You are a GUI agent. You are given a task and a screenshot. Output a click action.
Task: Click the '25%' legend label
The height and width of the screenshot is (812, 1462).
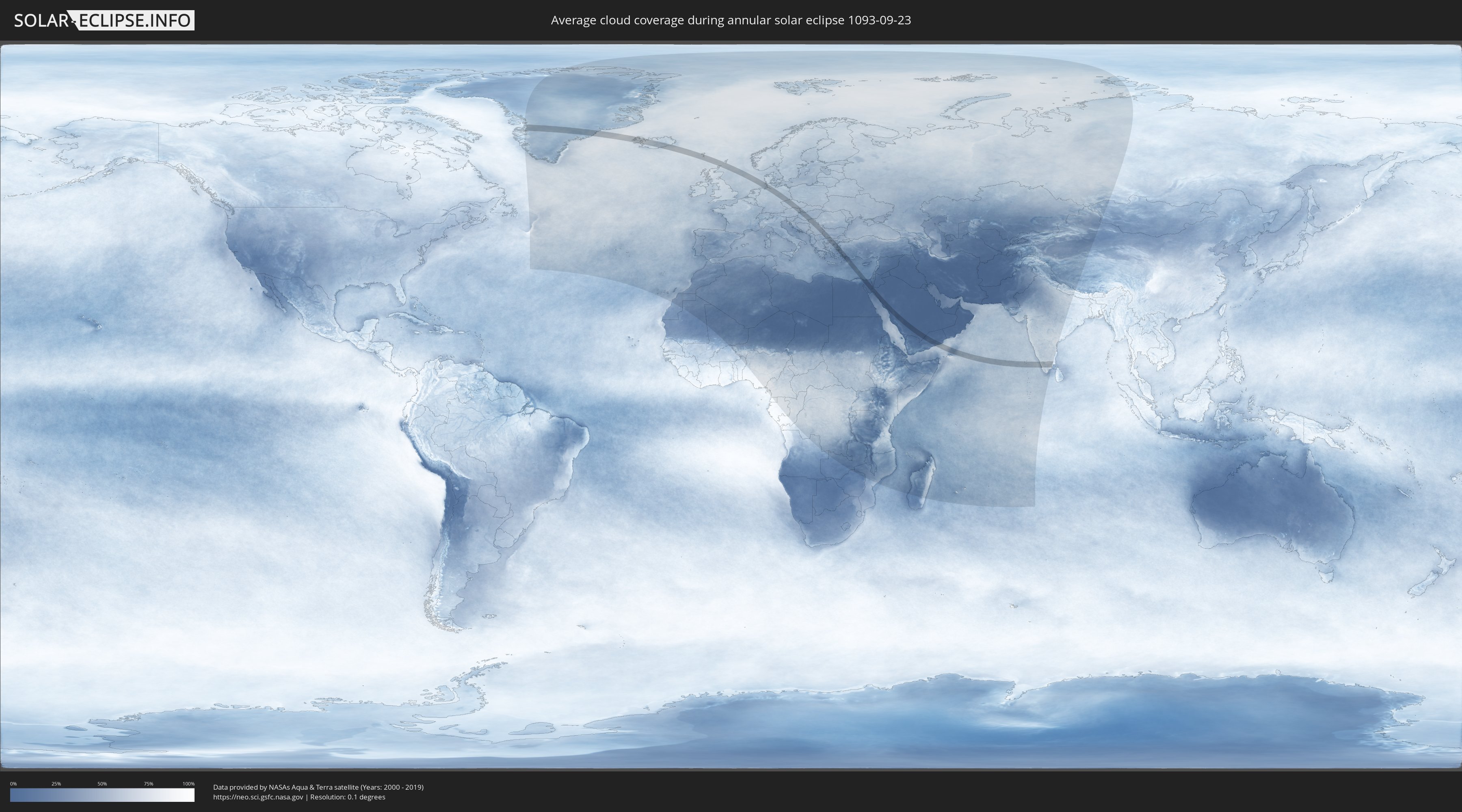(56, 784)
